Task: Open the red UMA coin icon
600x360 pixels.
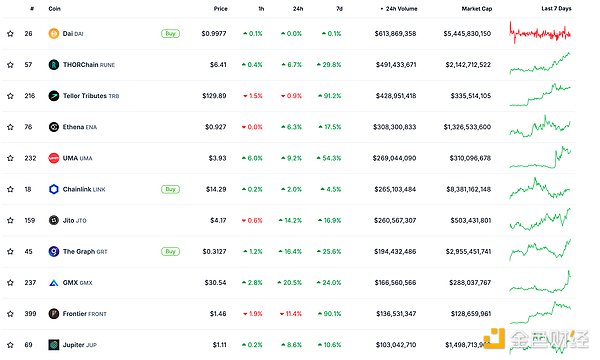Action: pos(54,158)
